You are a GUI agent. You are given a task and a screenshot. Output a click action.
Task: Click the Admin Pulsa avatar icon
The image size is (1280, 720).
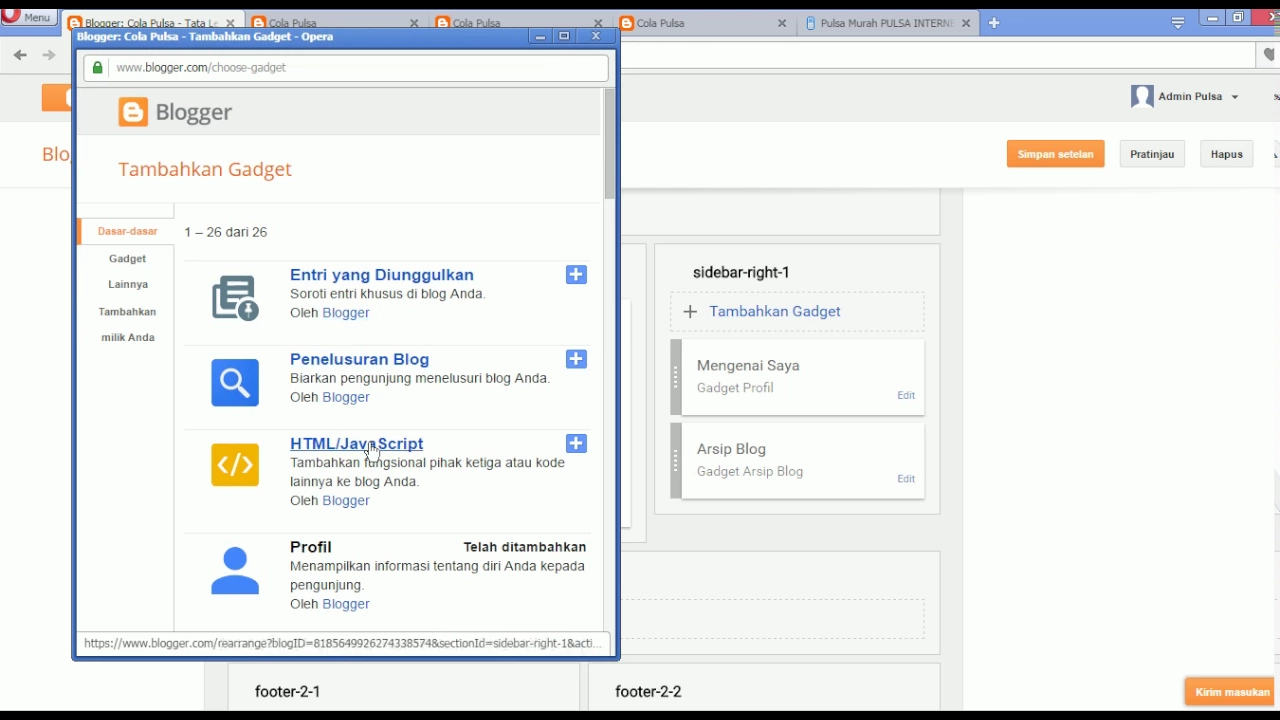click(1142, 96)
